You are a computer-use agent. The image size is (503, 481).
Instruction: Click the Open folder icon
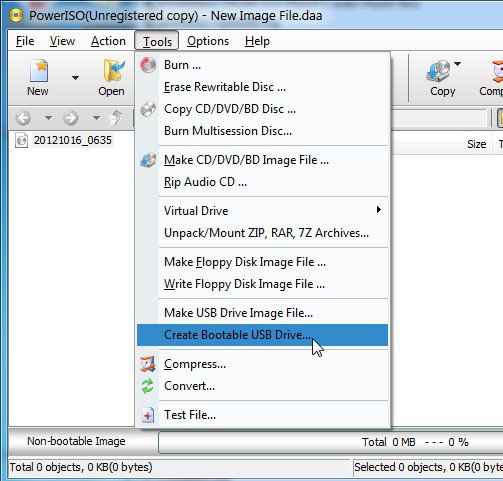[114, 70]
